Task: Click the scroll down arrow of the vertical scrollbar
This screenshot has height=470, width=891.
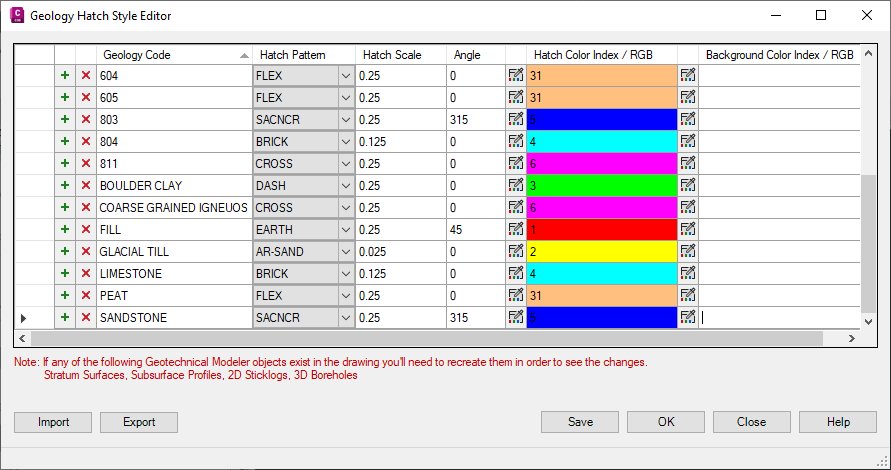Action: point(868,322)
